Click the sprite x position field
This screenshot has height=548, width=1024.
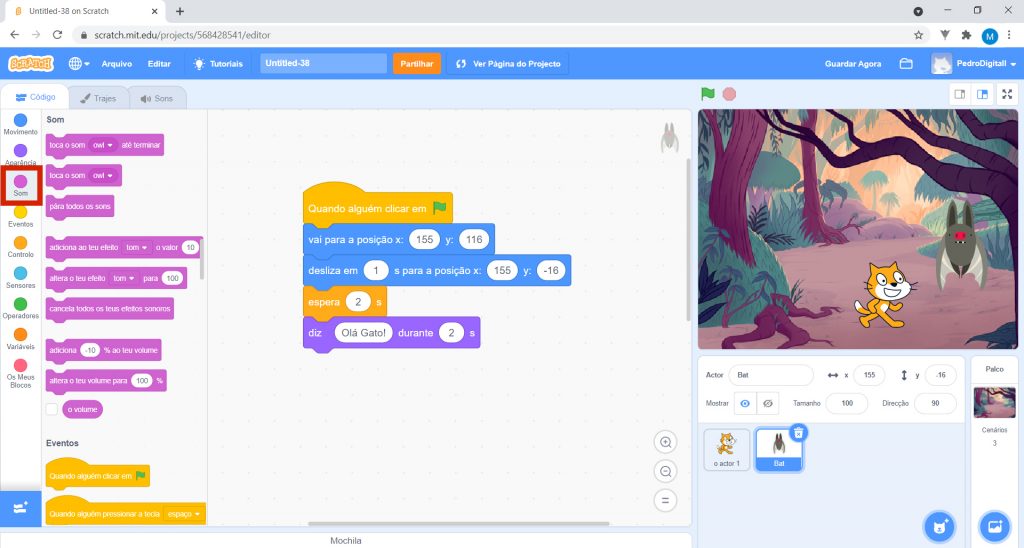(x=869, y=375)
